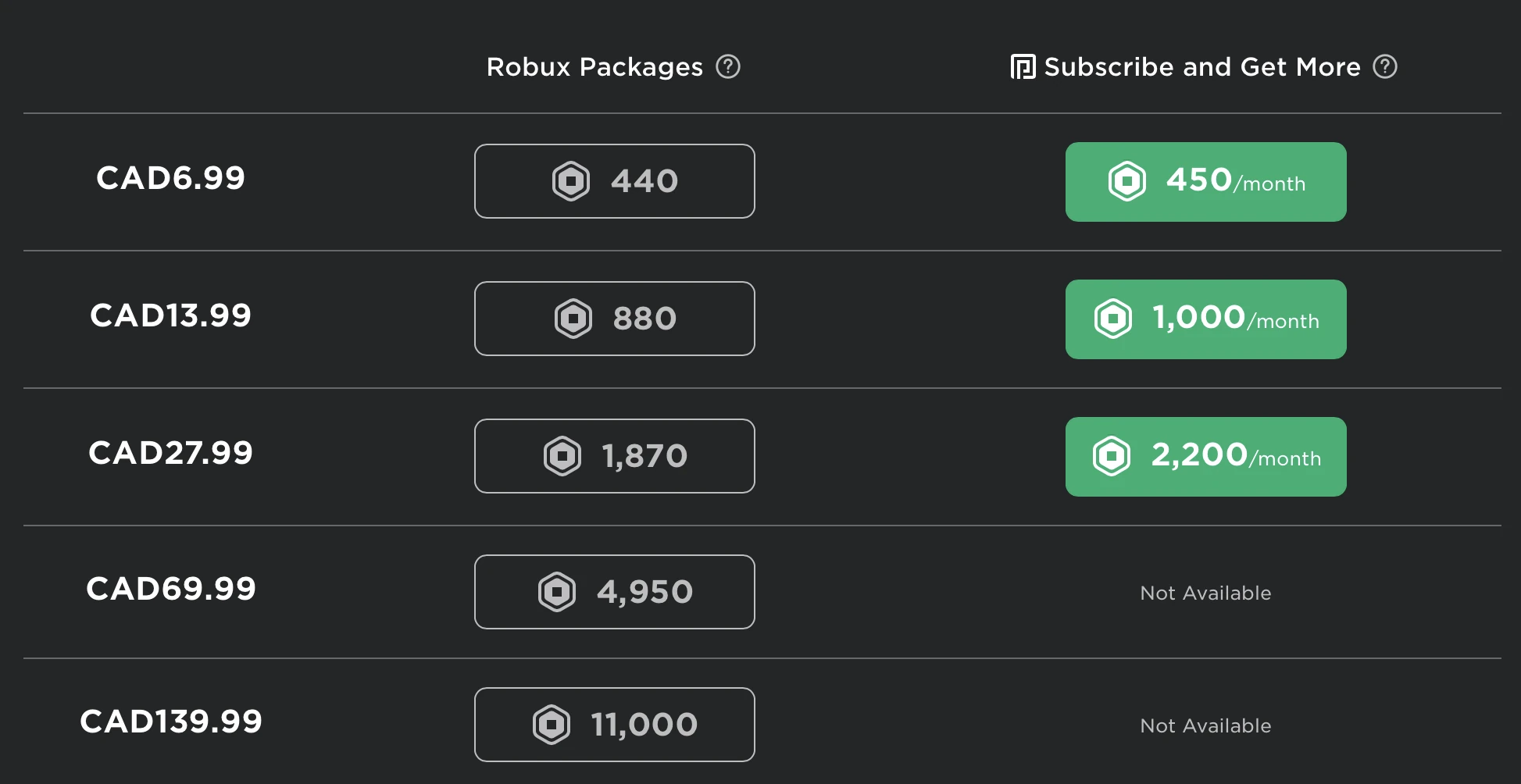Open the Robux Packages help tooltip
Image resolution: width=1521 pixels, height=784 pixels.
click(730, 67)
